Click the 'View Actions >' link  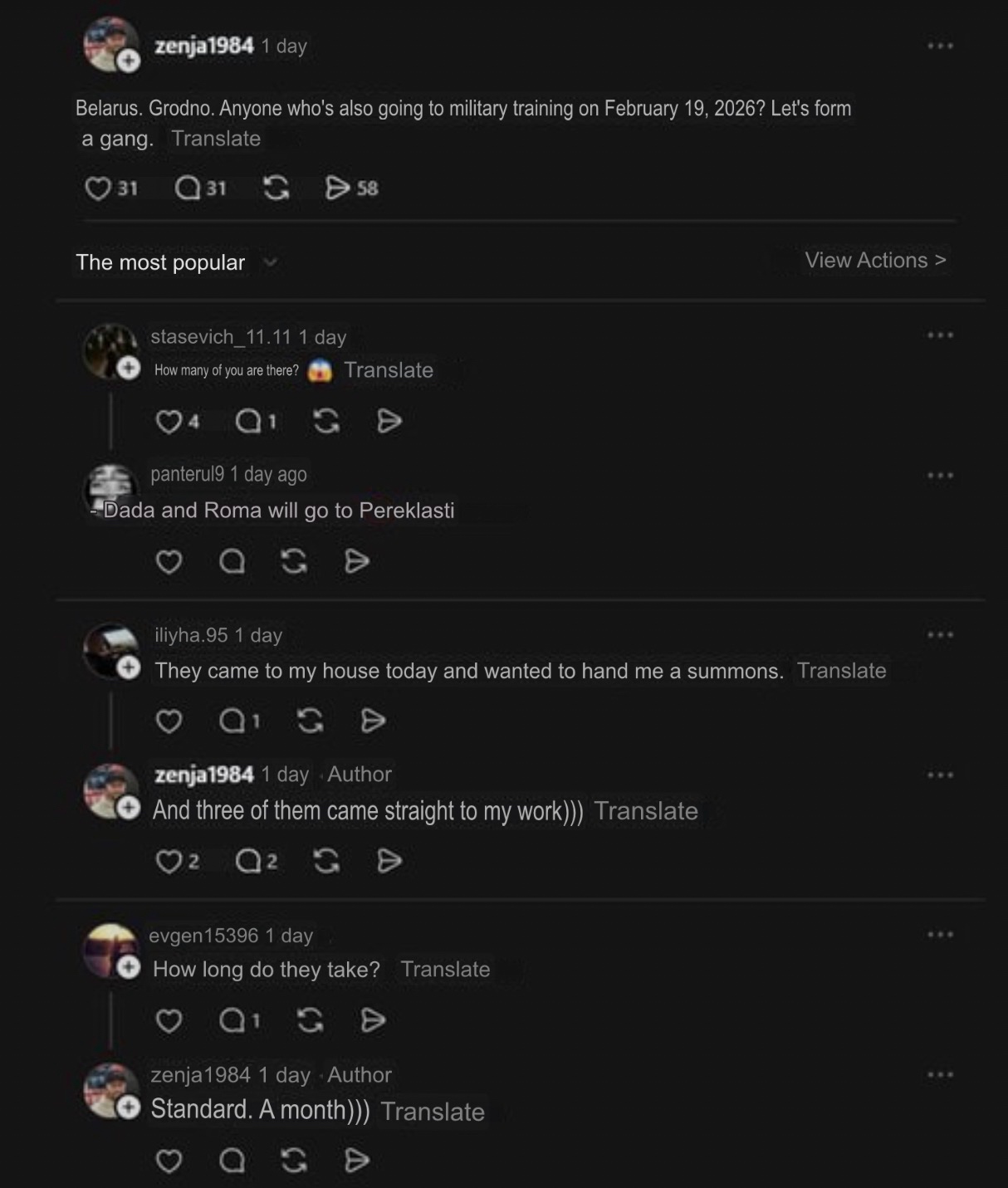[875, 261]
